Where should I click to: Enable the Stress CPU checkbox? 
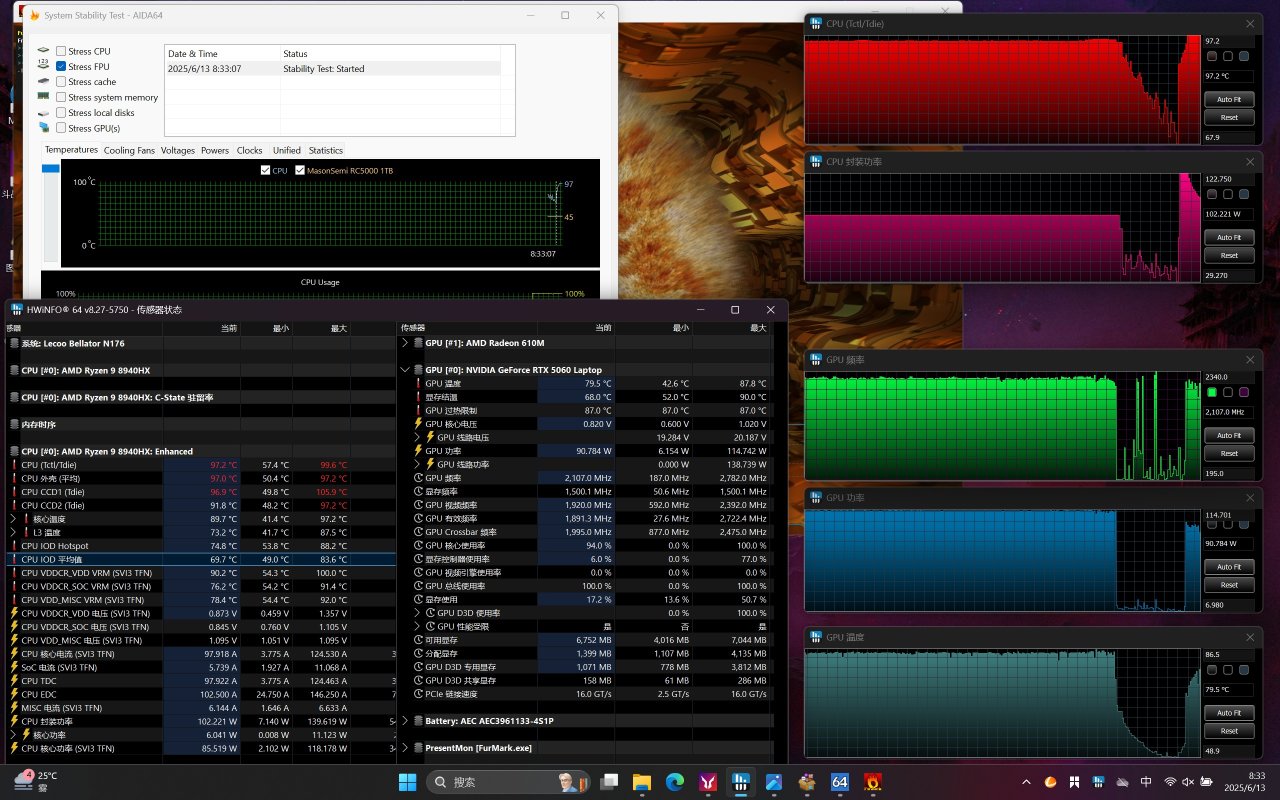[62, 51]
